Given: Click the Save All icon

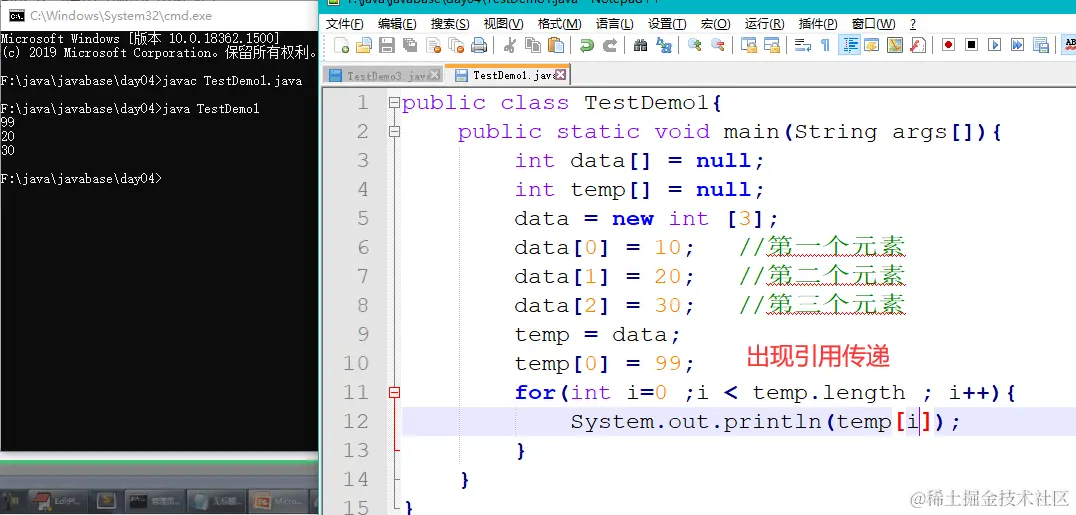Looking at the screenshot, I should pyautogui.click(x=410, y=45).
